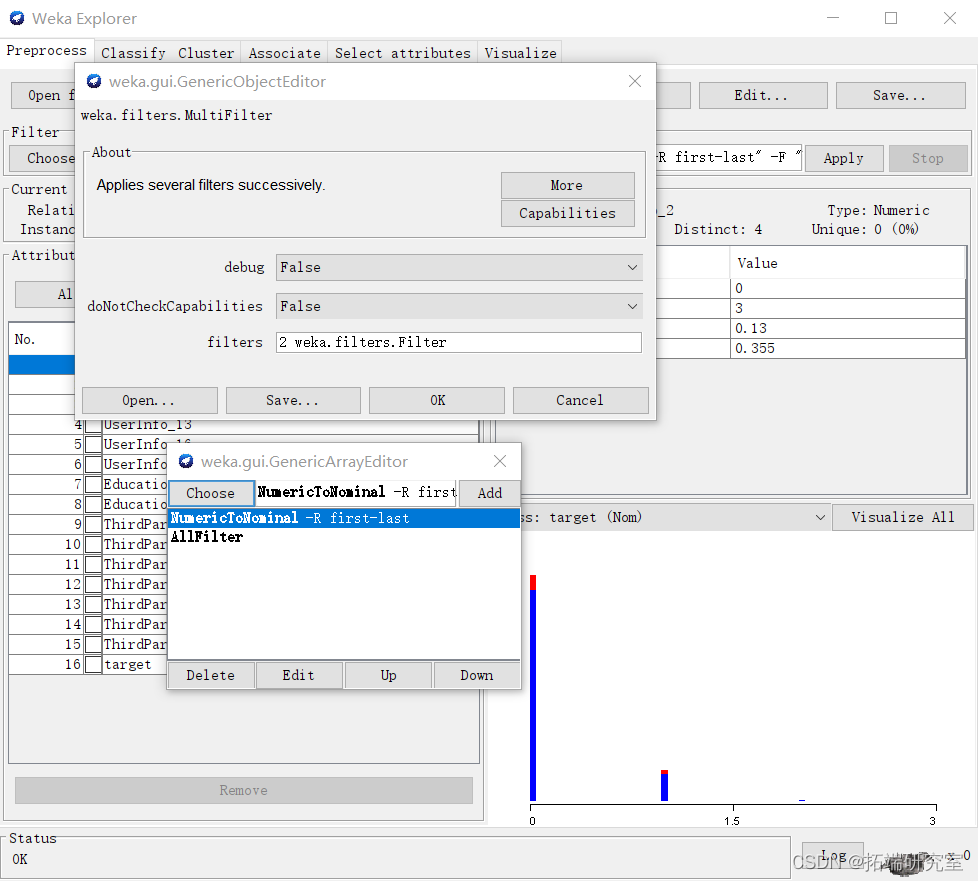Select the Preprocess tab
The image size is (978, 881).
(47, 51)
